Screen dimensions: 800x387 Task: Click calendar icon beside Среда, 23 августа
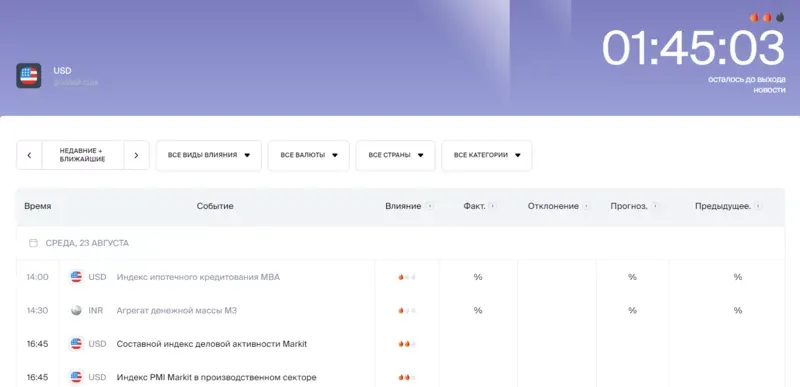[33, 243]
